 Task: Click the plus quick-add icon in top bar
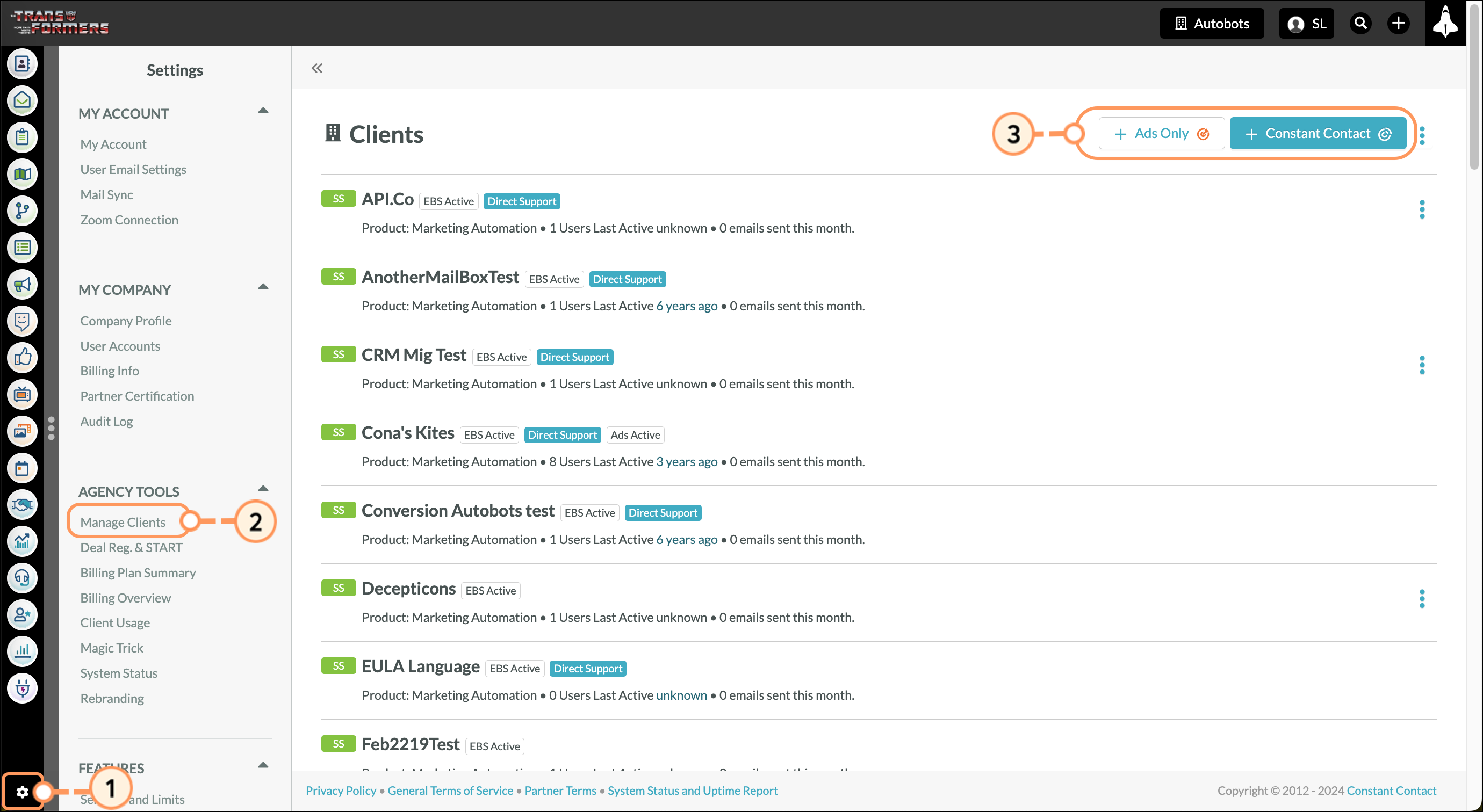(x=1398, y=24)
